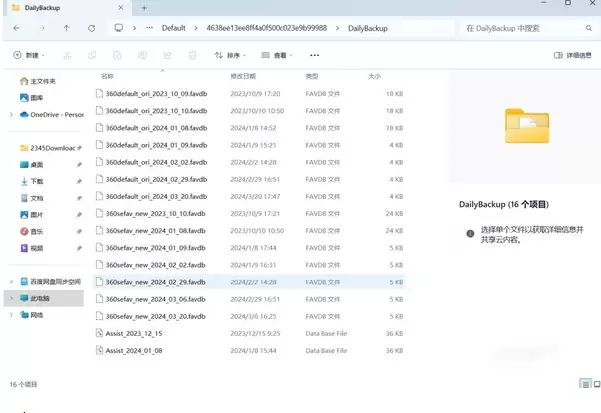Select file 360sefav_new_2024_03_06.favdb
Image resolution: width=601 pixels, height=413 pixels.
point(155,298)
